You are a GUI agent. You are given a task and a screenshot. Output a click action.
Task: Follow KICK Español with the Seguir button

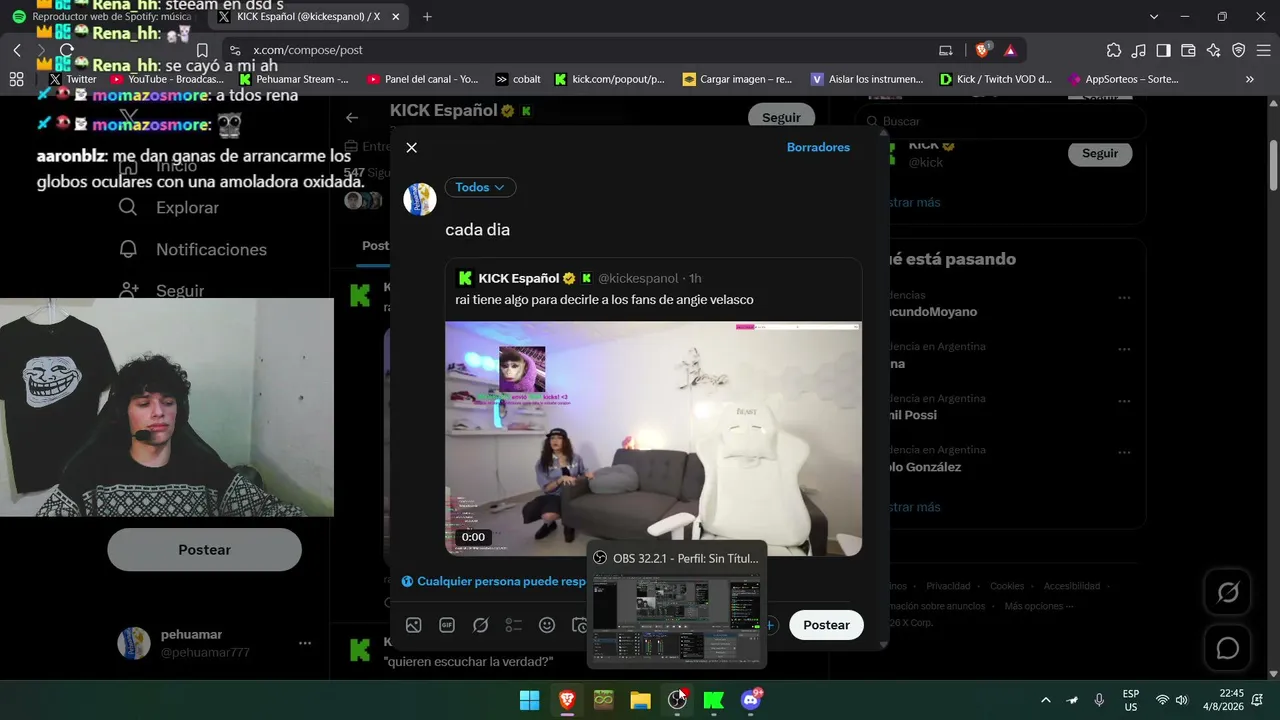point(781,118)
